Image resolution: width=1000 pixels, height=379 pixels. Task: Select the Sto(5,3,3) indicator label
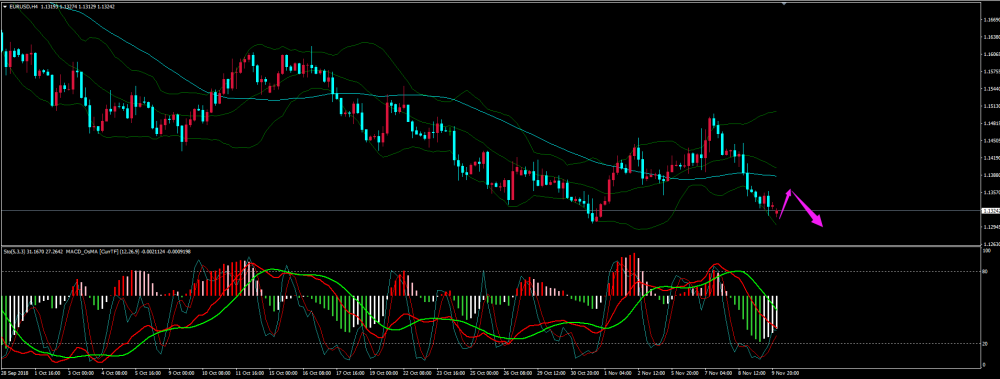(14, 252)
